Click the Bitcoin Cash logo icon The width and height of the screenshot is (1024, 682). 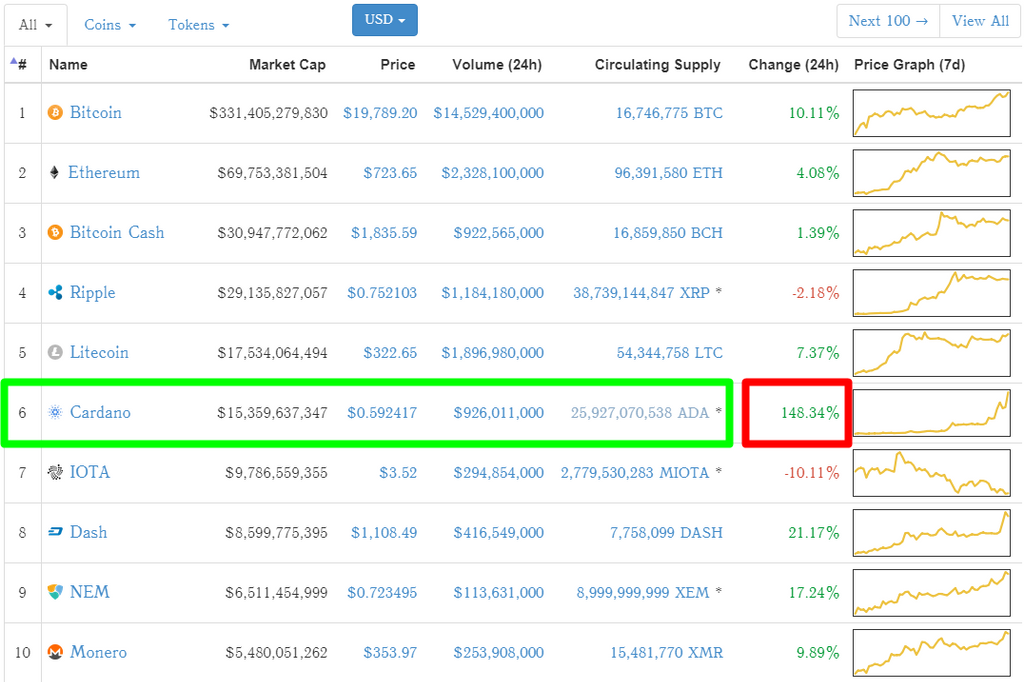[56, 233]
